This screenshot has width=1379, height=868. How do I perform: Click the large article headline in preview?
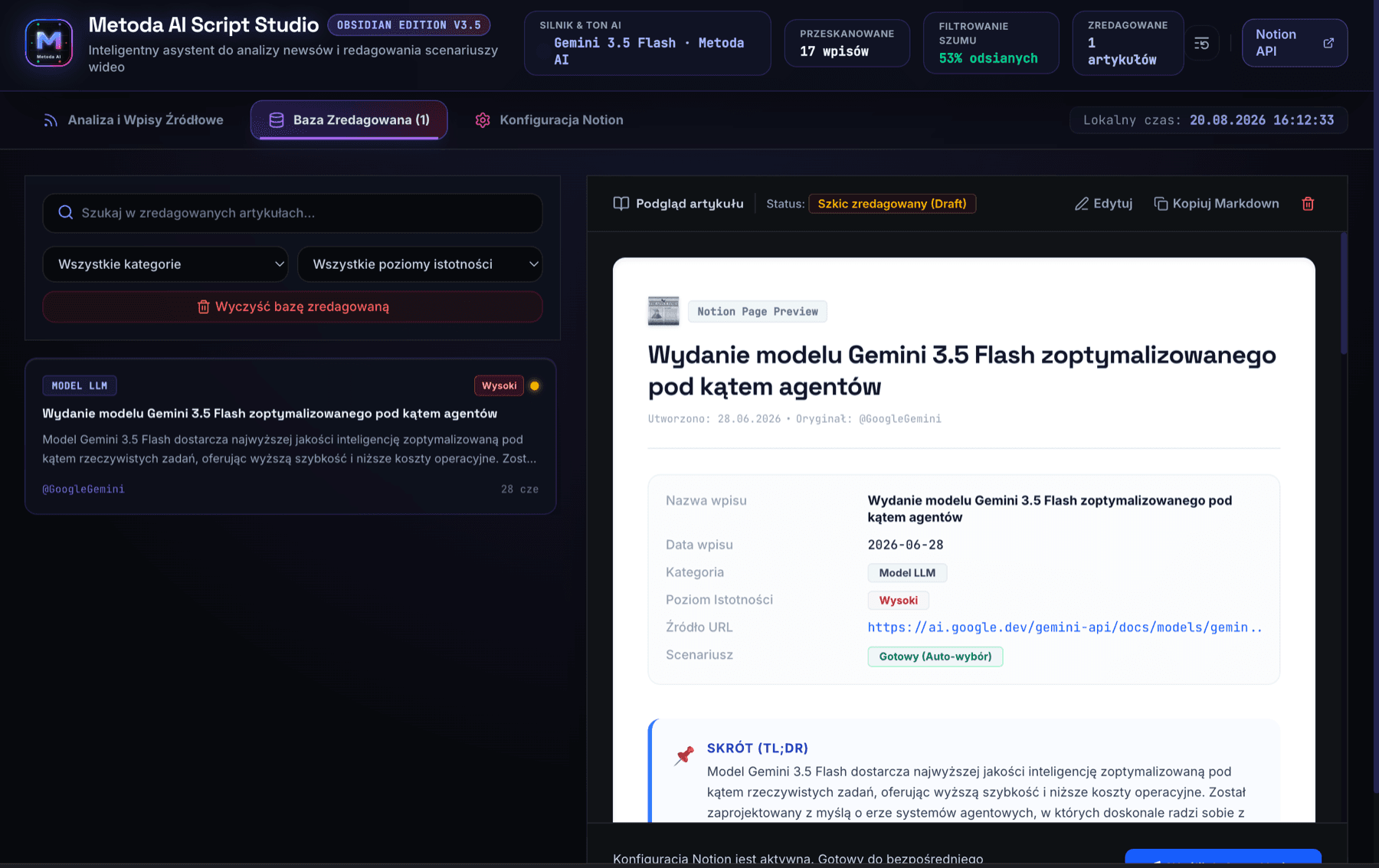962,371
